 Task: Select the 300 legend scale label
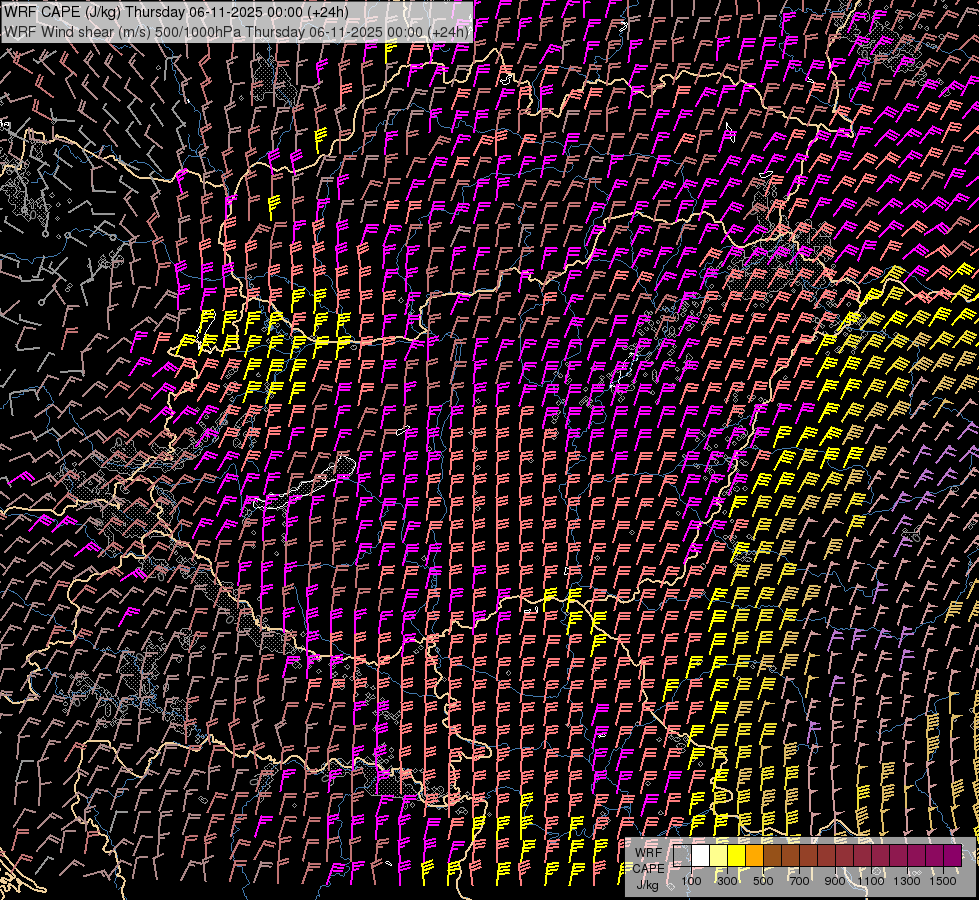[x=727, y=881]
